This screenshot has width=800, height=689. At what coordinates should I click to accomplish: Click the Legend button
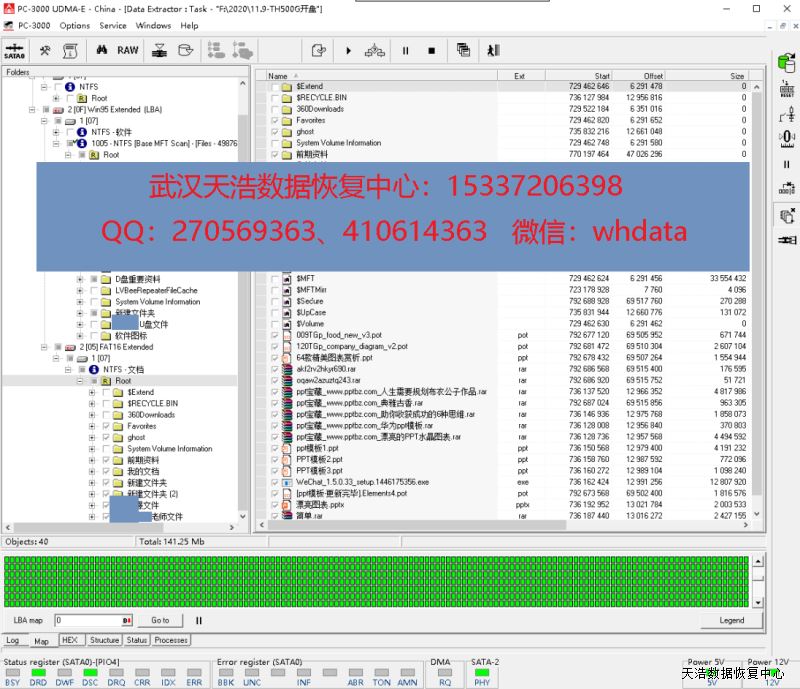pos(731,620)
